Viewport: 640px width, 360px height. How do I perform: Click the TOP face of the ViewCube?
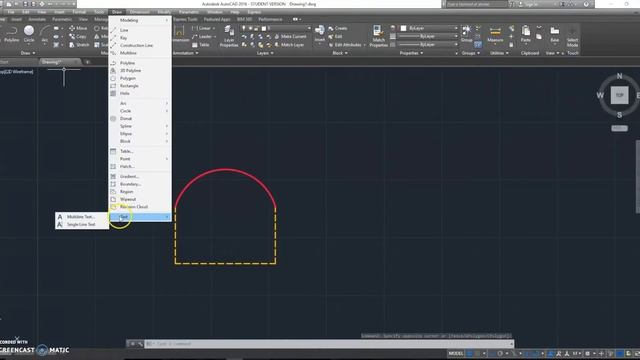click(x=619, y=95)
